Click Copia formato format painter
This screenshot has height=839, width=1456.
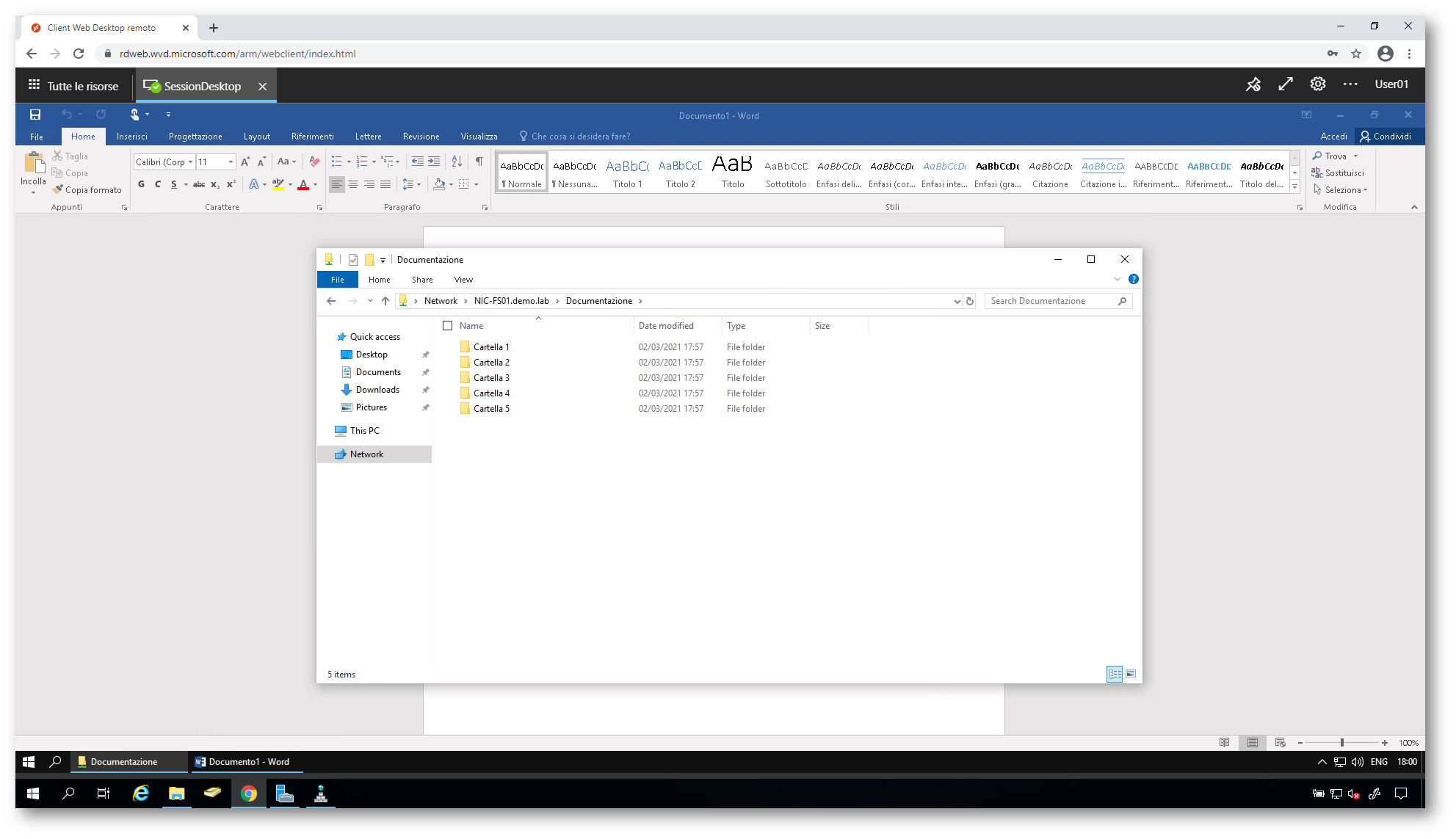tap(87, 190)
